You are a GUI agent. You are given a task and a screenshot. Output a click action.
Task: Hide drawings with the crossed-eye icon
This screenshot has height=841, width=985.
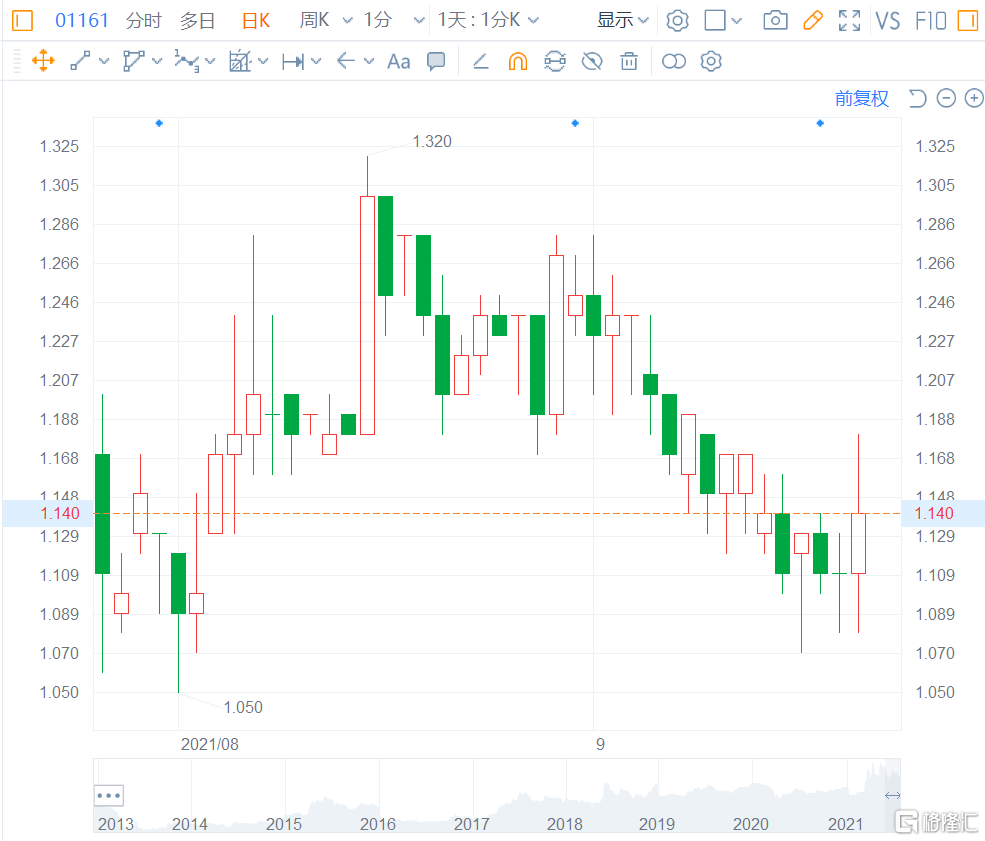pyautogui.click(x=592, y=62)
